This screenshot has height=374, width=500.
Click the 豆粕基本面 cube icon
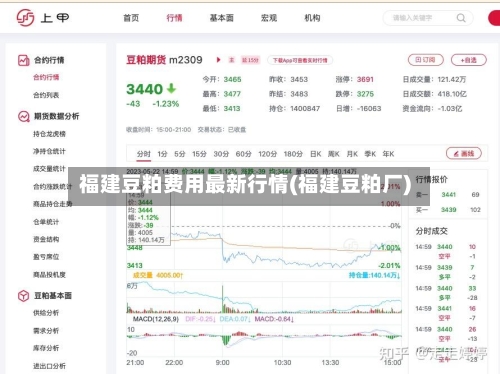tap(23, 296)
